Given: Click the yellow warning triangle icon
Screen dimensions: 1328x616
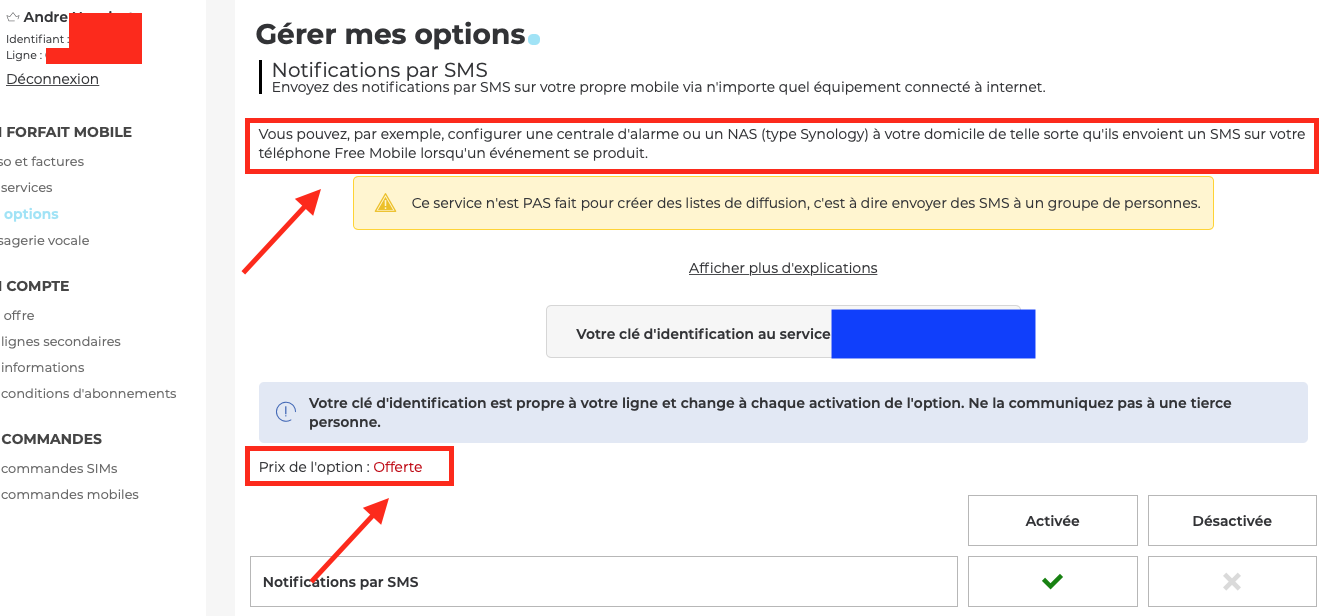Looking at the screenshot, I should click(385, 204).
